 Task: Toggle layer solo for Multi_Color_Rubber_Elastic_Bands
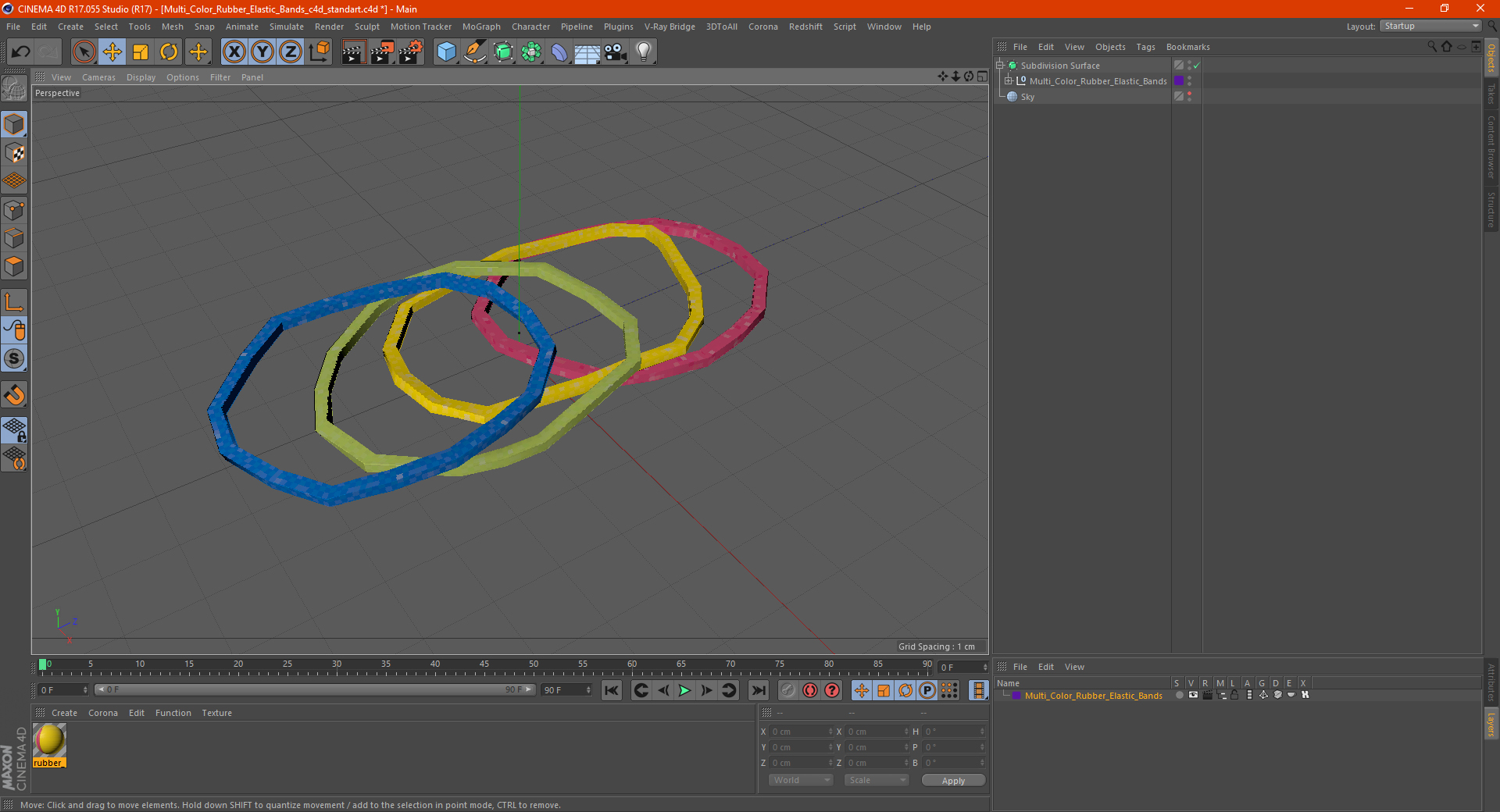(x=1179, y=695)
